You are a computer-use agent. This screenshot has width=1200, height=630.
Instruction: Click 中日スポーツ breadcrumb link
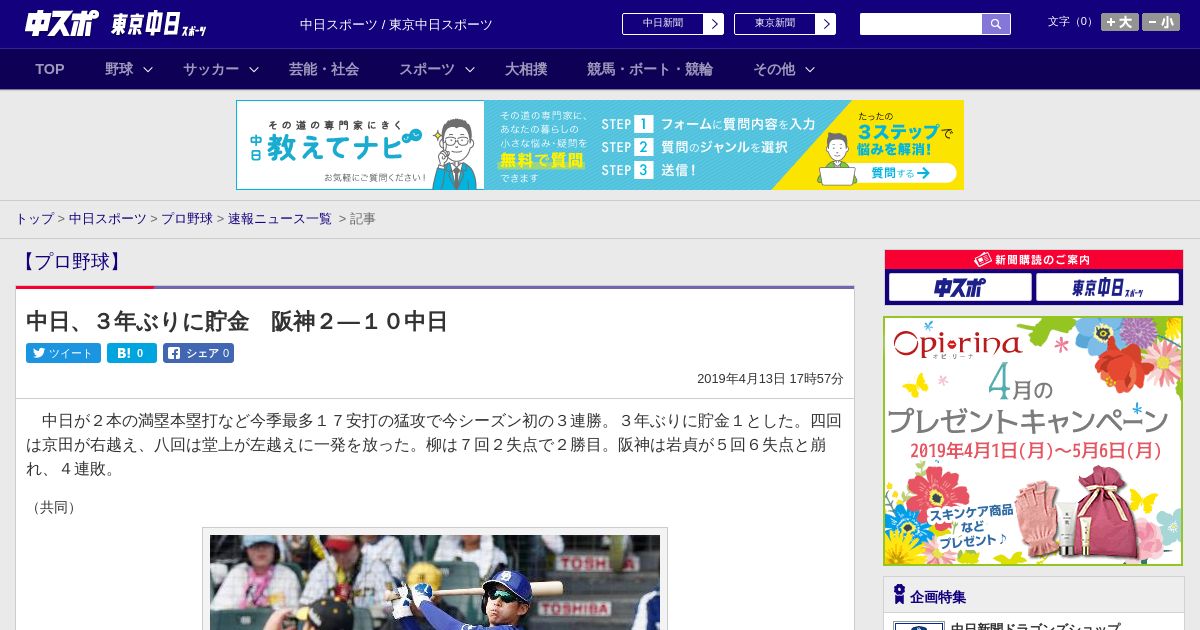pos(108,218)
